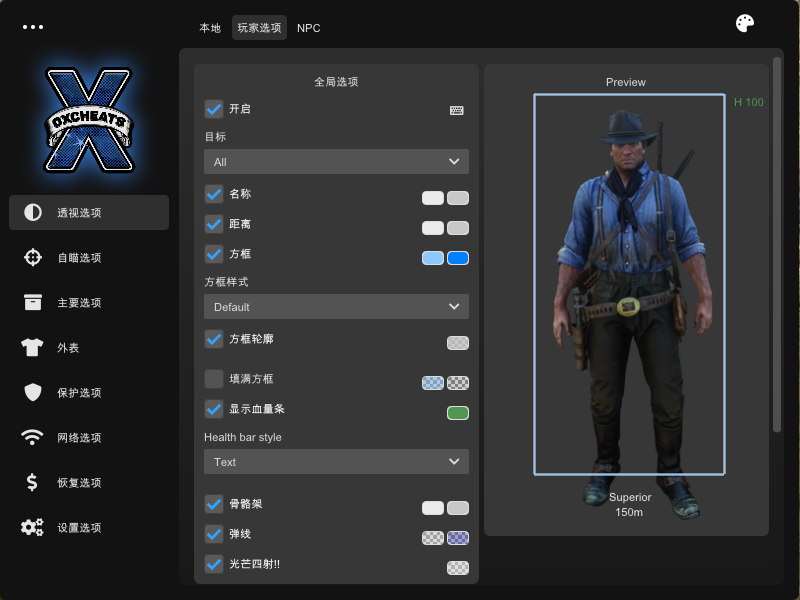Switch to the 本地 tab
Viewport: 800px width, 600px height.
(210, 28)
